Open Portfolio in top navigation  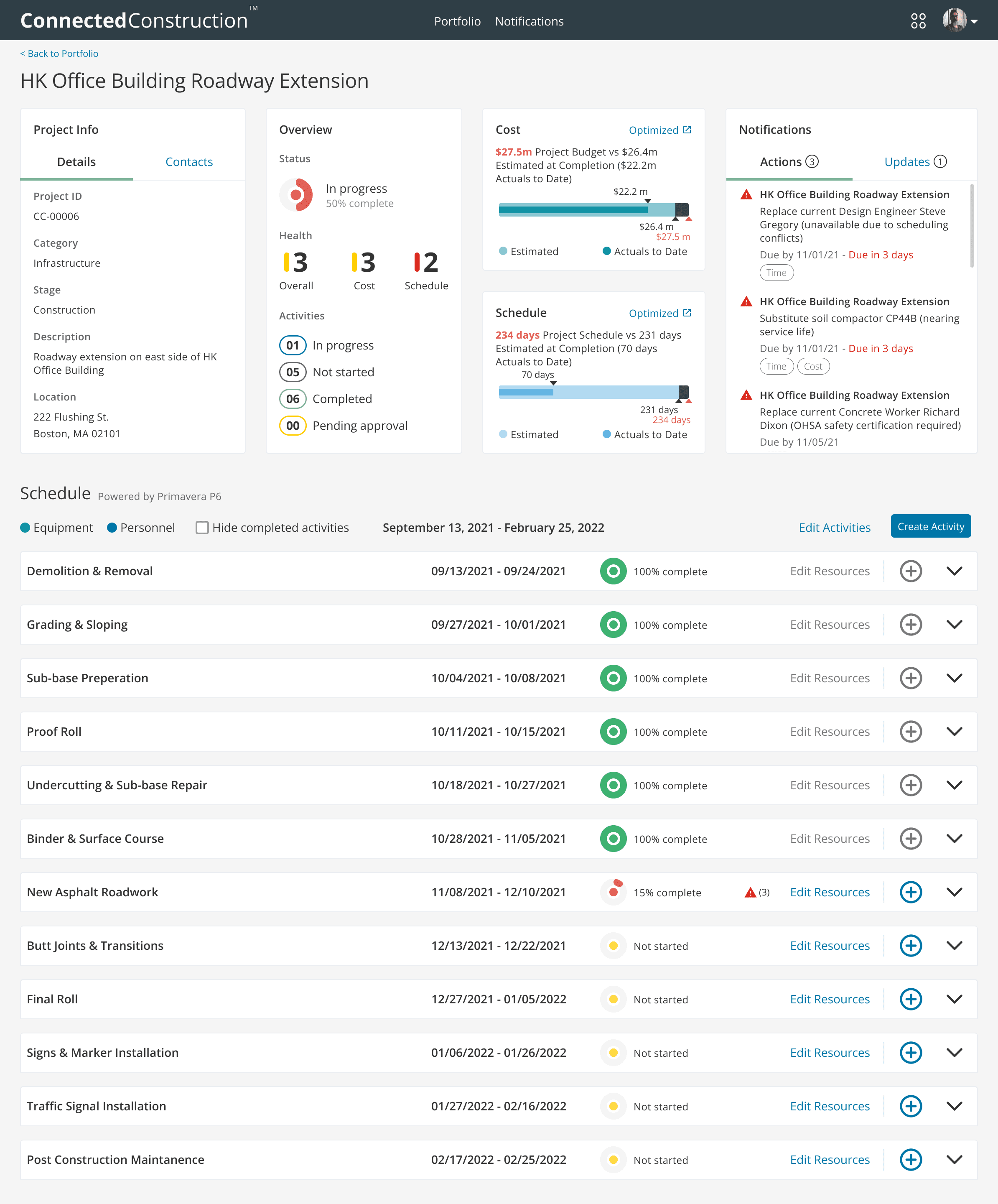[x=457, y=21]
